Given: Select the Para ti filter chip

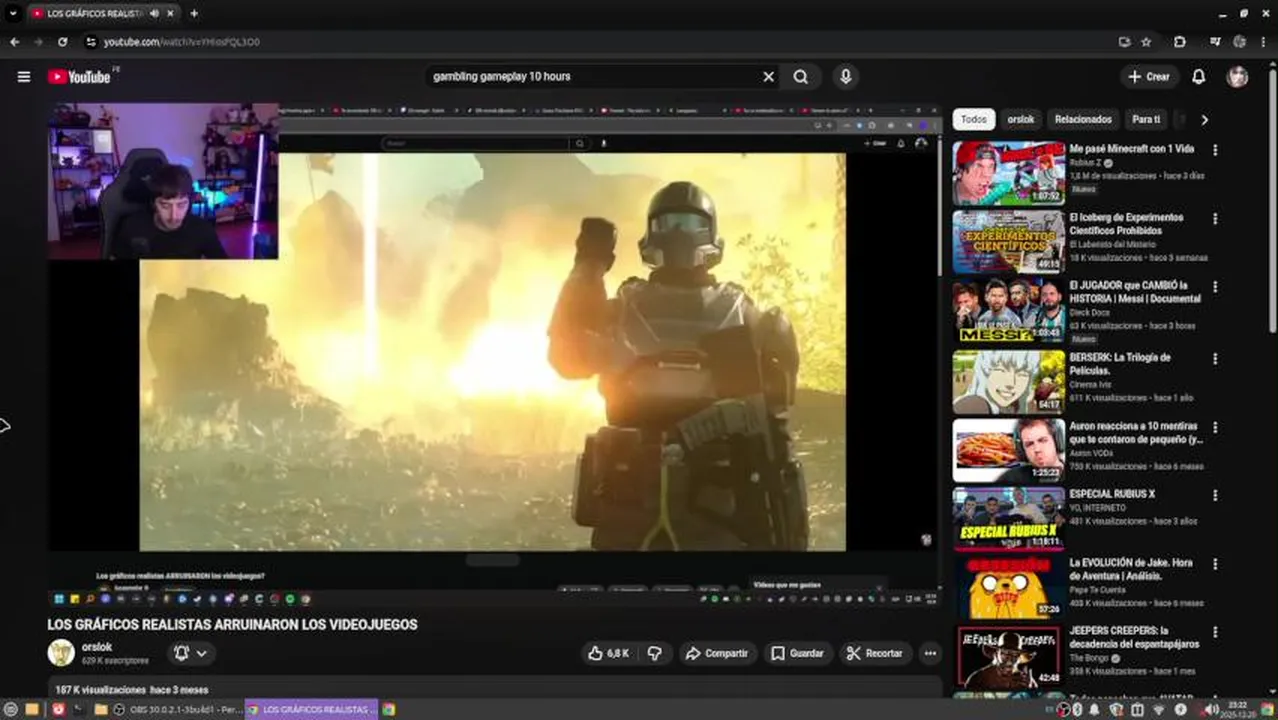Looking at the screenshot, I should [x=1146, y=119].
